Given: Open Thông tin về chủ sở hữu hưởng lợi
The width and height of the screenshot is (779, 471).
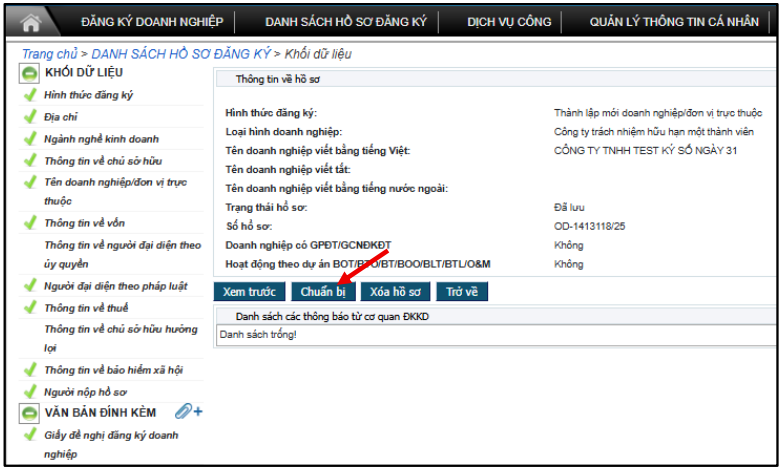Looking at the screenshot, I should pyautogui.click(x=121, y=338).
